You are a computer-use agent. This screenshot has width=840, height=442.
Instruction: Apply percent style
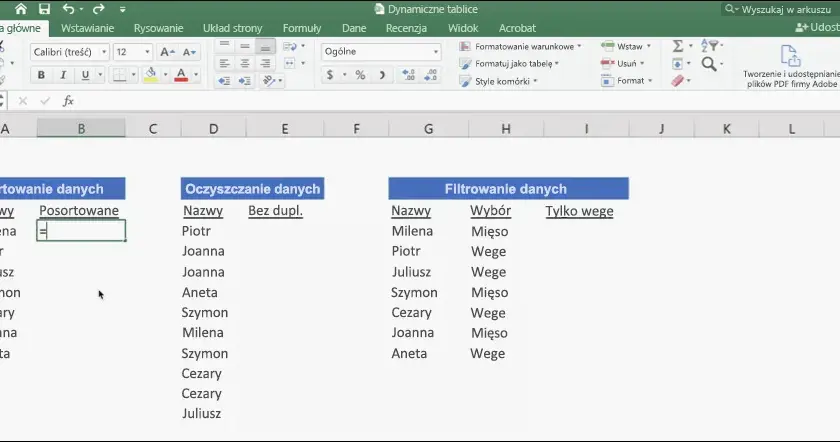pyautogui.click(x=361, y=75)
